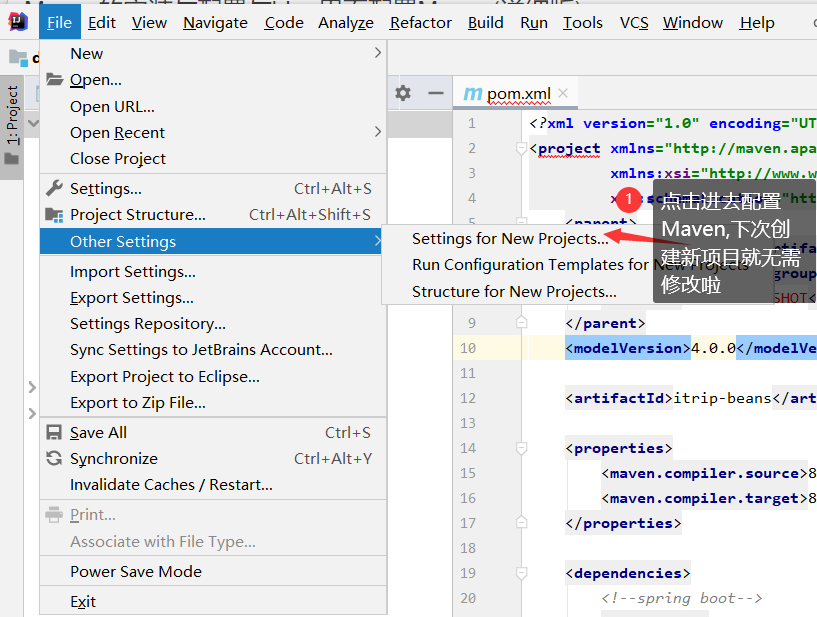This screenshot has width=817, height=617.
Task: Click the Project Structure folder icon
Action: pos(54,215)
